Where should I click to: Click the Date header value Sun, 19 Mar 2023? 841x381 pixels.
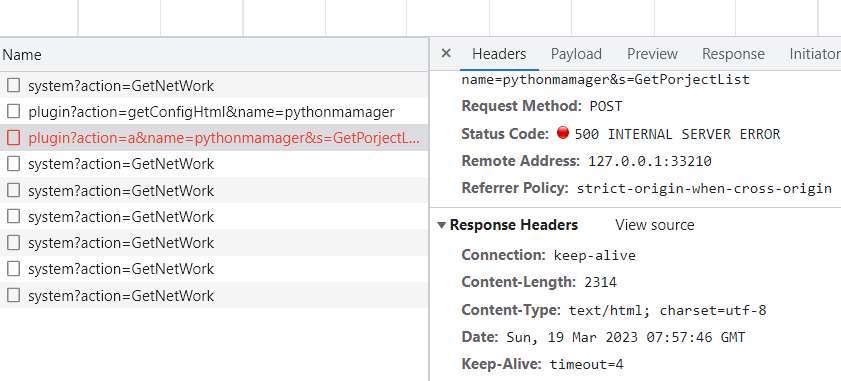(625, 338)
